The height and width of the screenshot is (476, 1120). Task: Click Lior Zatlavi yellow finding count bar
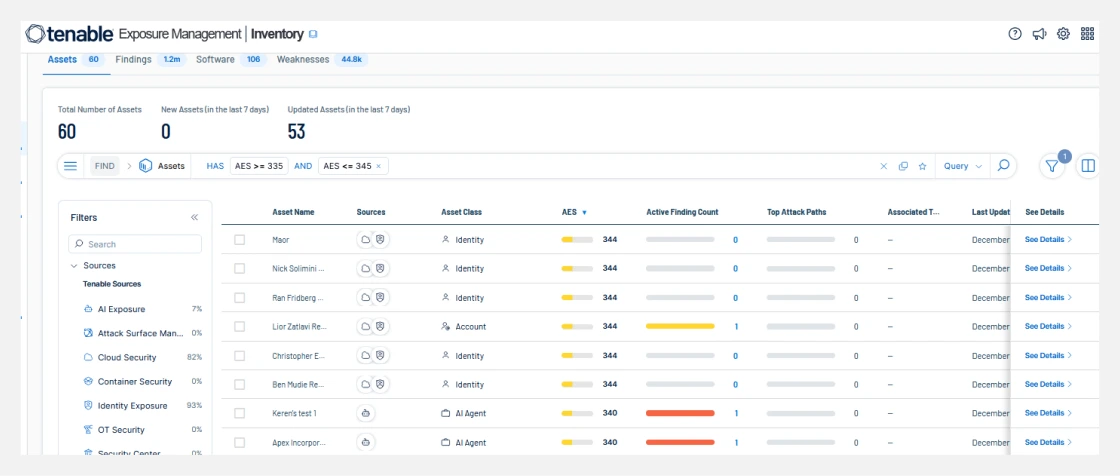point(680,326)
